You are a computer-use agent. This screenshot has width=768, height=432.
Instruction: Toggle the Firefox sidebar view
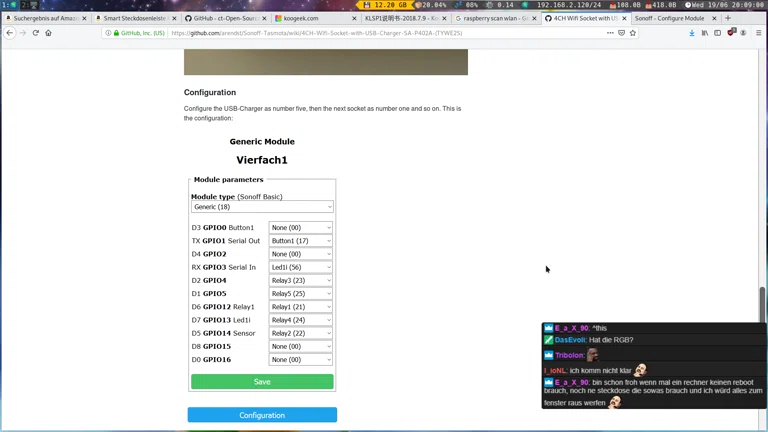(x=717, y=33)
